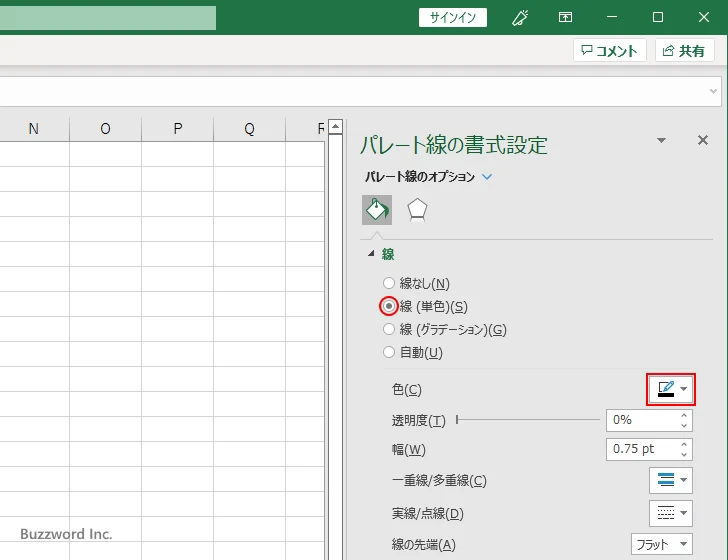
Task: Click the vertical scrollbar up arrow
Action: [x=335, y=126]
